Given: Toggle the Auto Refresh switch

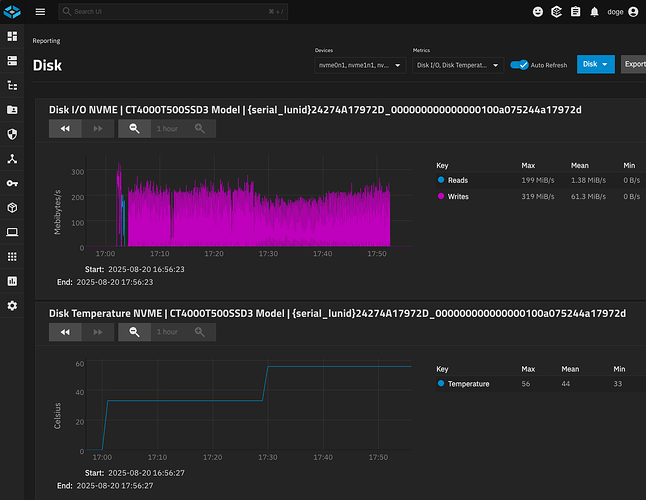Looking at the screenshot, I should tap(519, 65).
